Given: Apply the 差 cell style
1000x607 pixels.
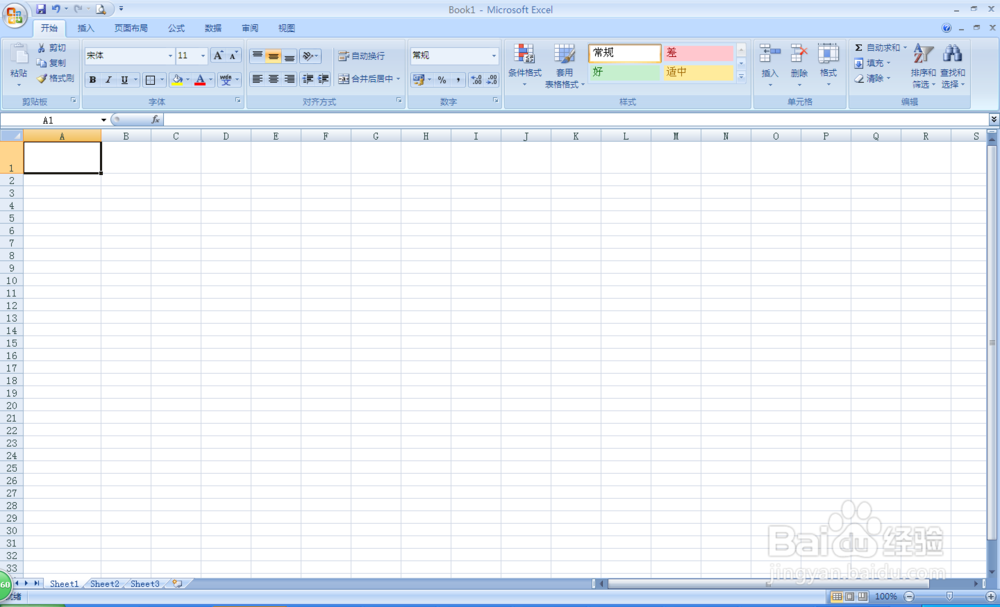Looking at the screenshot, I should 698,53.
